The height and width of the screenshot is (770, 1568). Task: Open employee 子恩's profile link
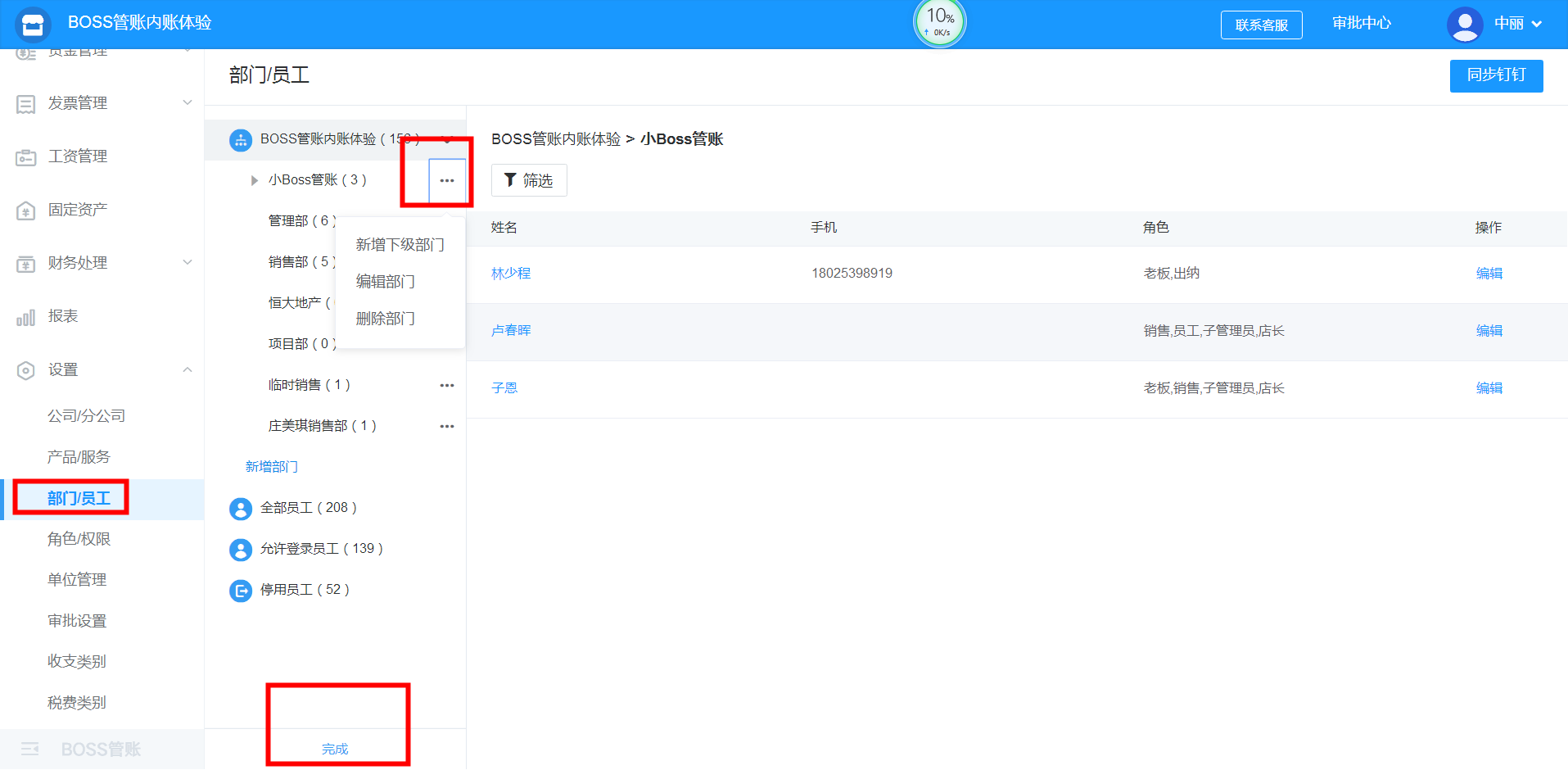point(504,388)
